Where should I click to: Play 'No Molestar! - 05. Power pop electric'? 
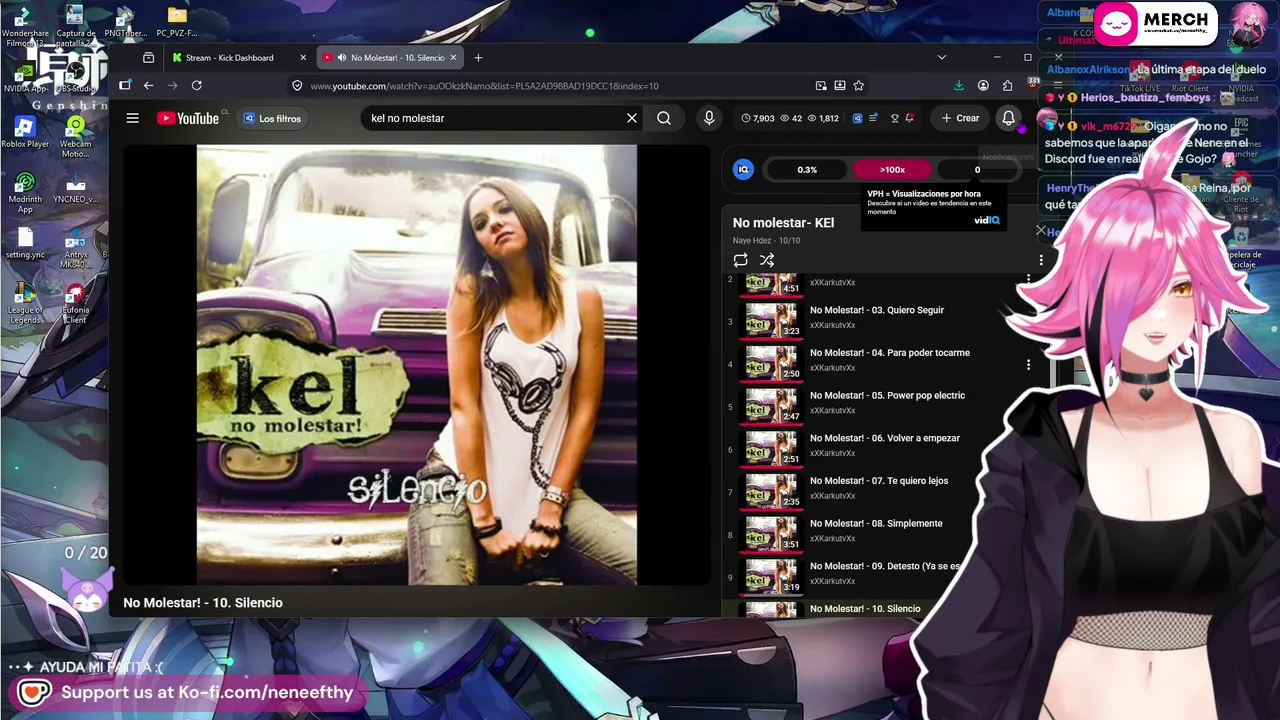[x=887, y=396]
